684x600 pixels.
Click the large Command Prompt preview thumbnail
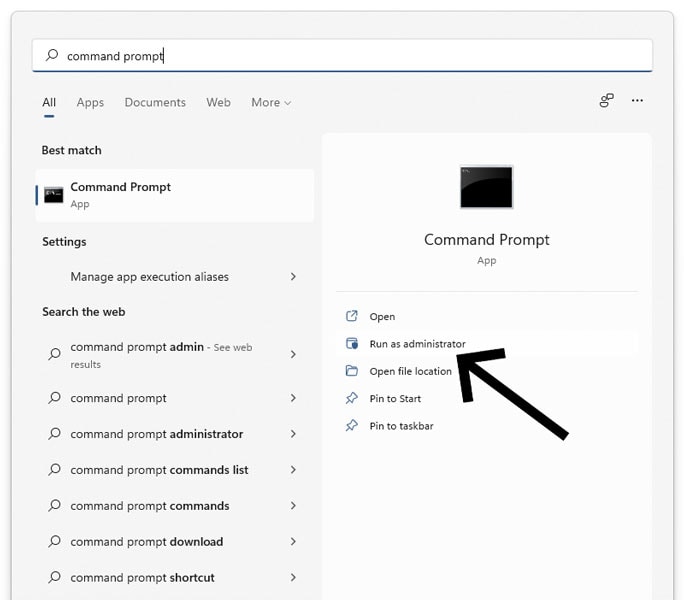click(486, 187)
